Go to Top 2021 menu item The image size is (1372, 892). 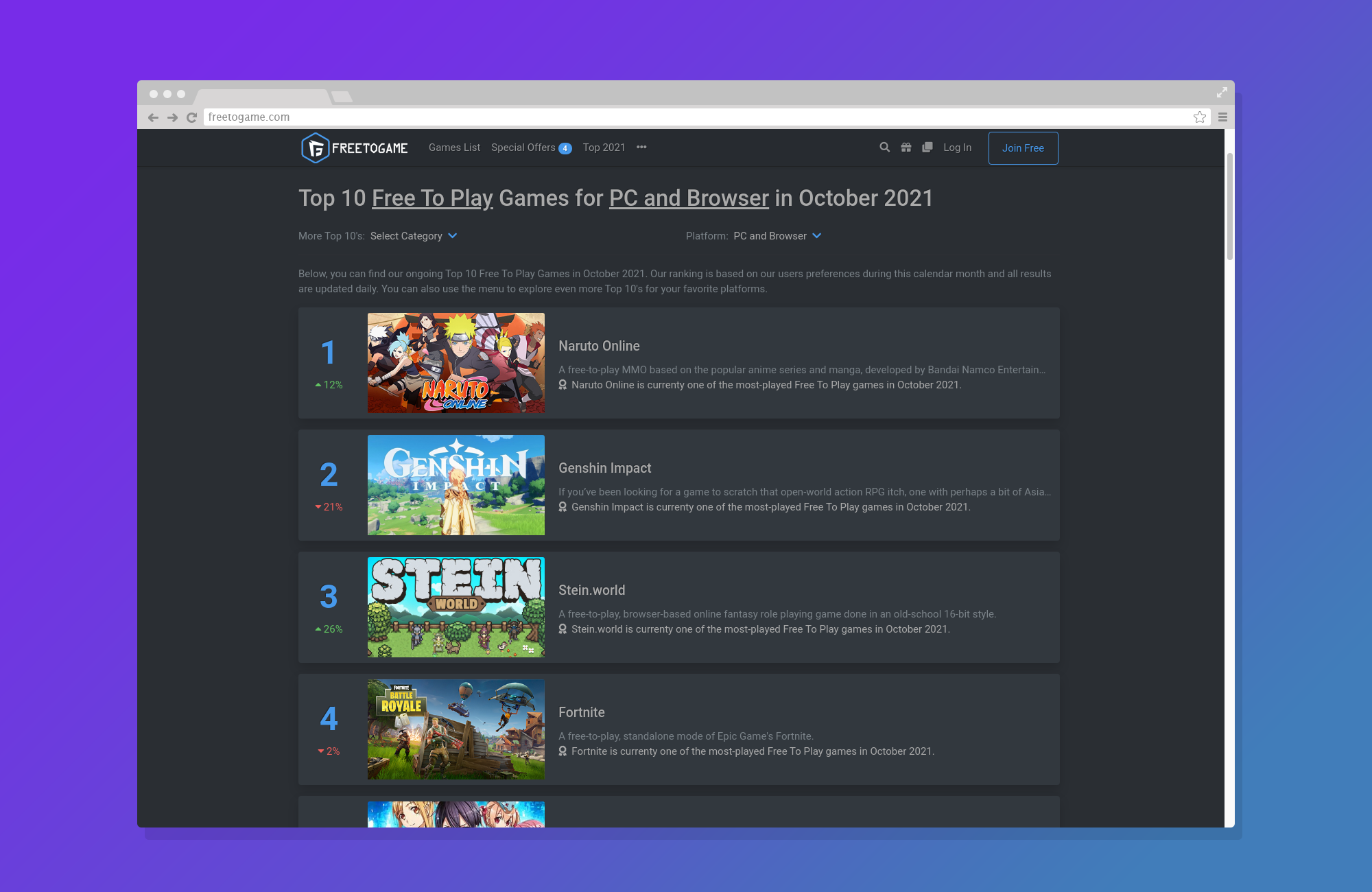(x=604, y=148)
